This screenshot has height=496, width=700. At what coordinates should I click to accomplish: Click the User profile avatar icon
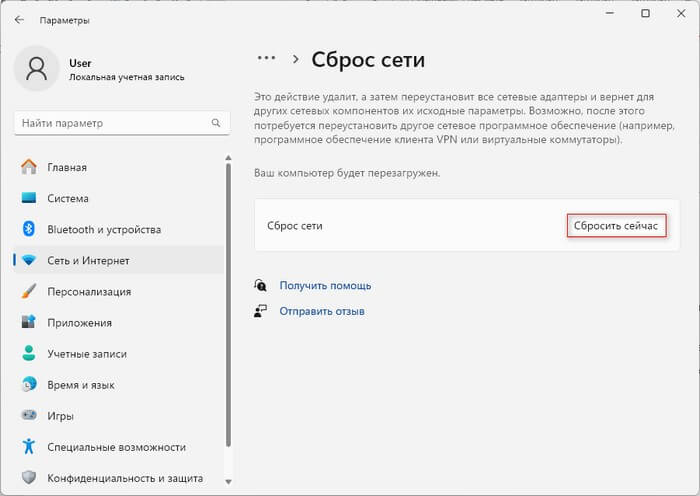coord(38,69)
